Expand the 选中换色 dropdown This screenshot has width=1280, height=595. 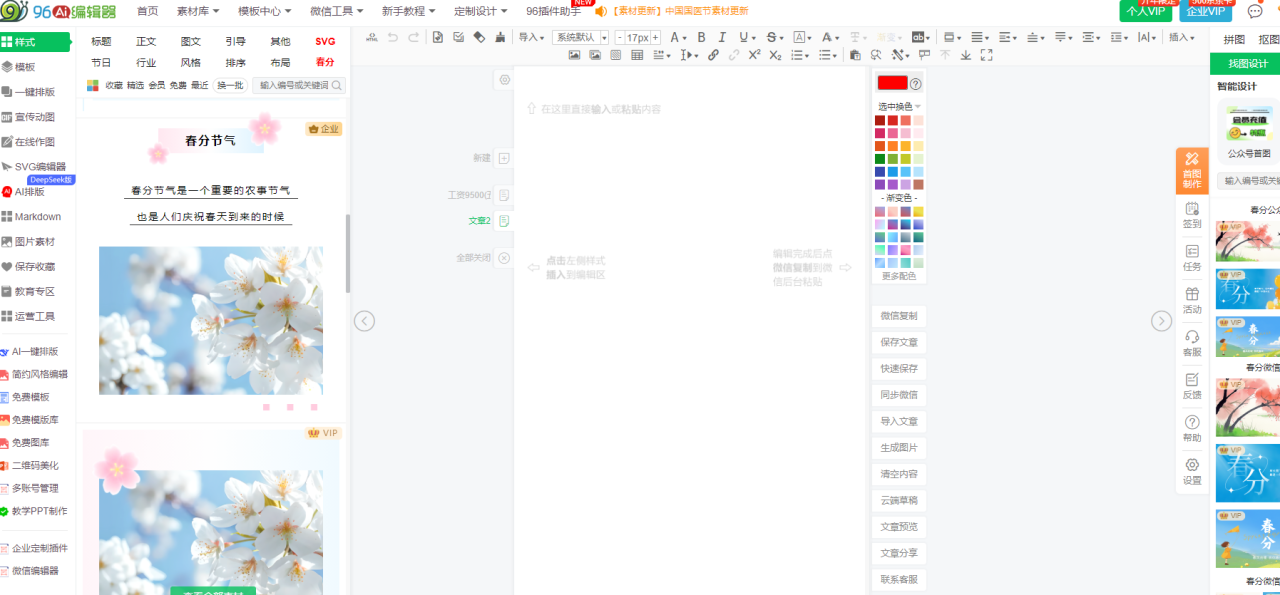(899, 106)
